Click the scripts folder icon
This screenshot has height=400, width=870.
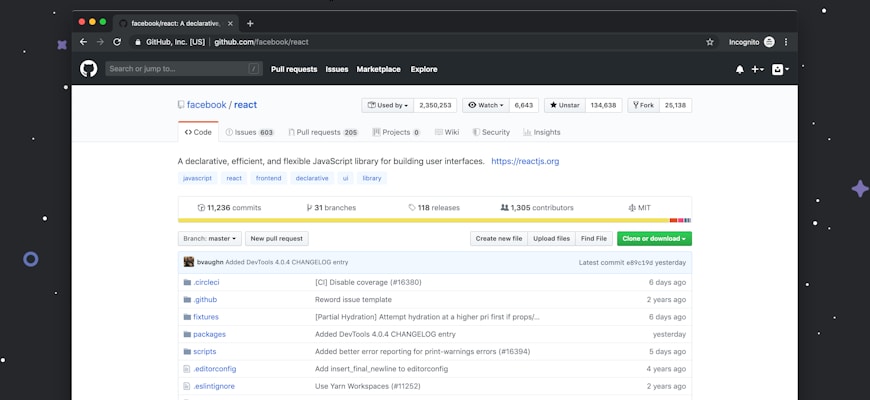coord(187,352)
